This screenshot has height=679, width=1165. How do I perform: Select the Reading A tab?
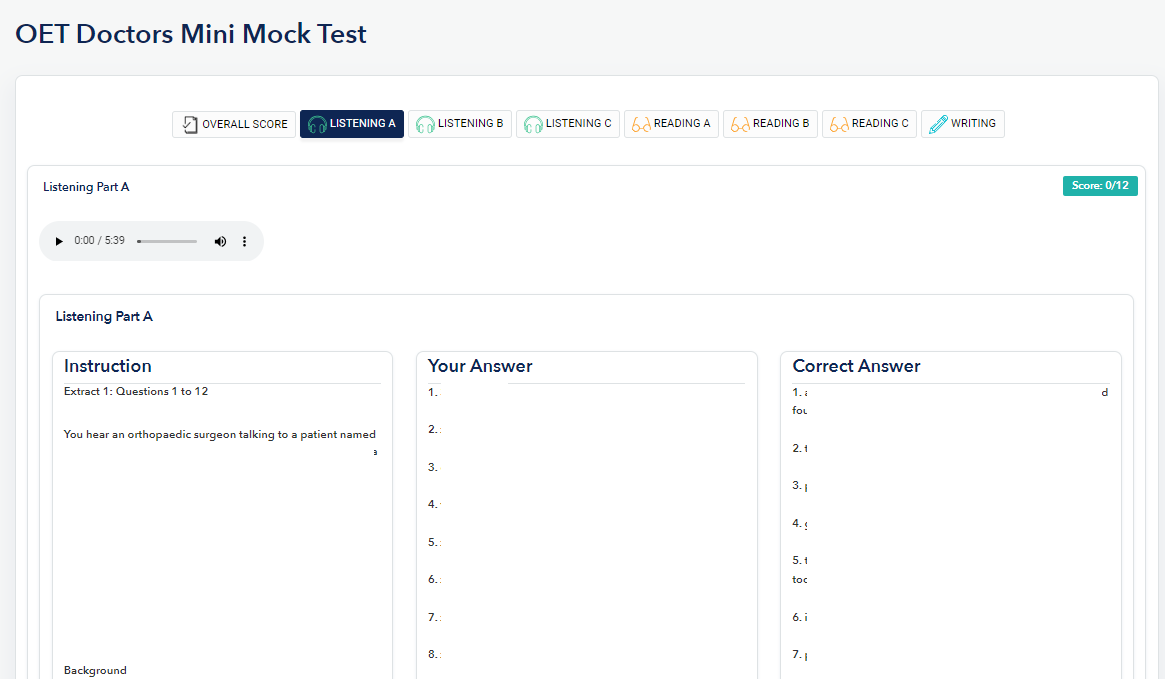(671, 123)
